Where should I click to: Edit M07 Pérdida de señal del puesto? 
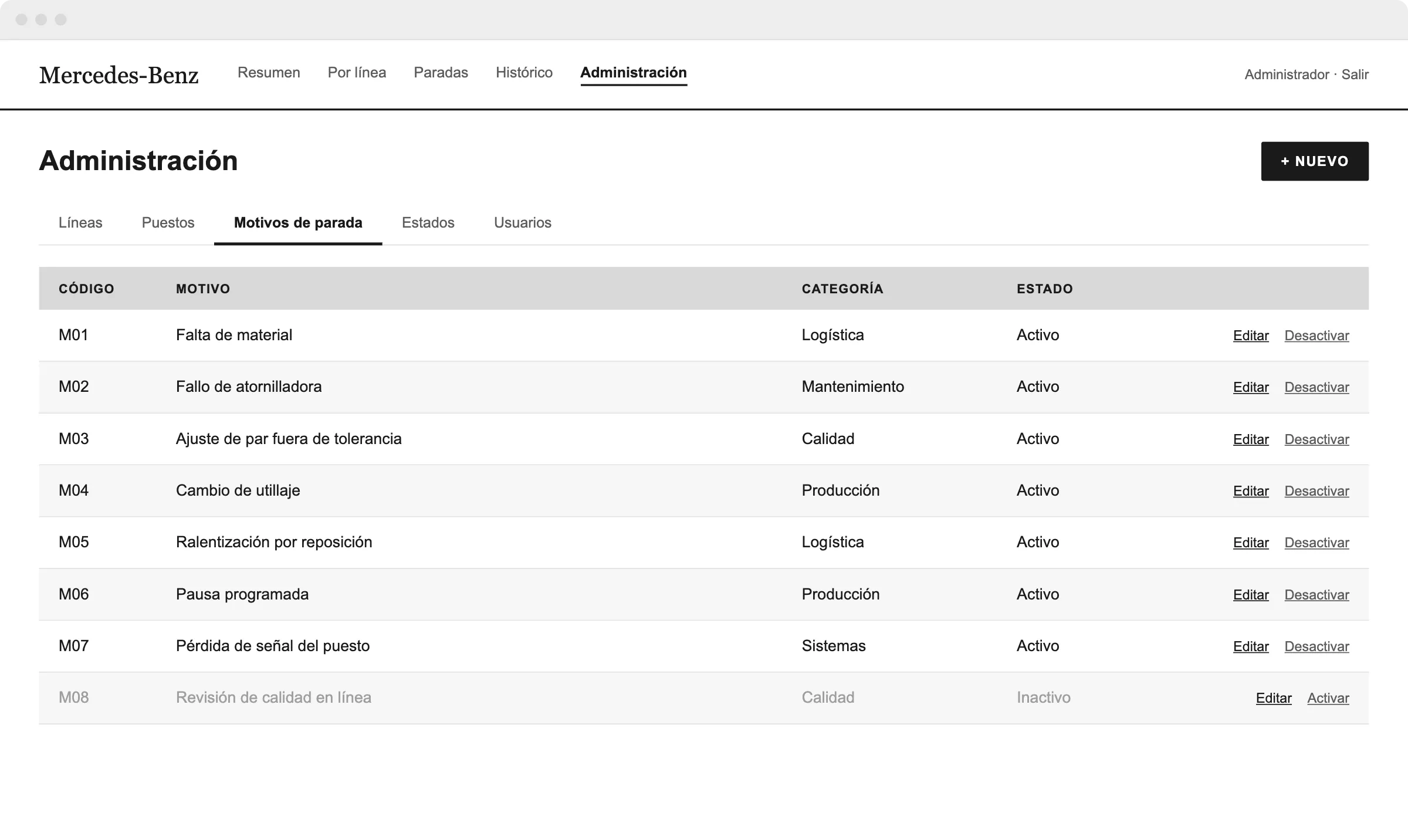coord(1251,646)
